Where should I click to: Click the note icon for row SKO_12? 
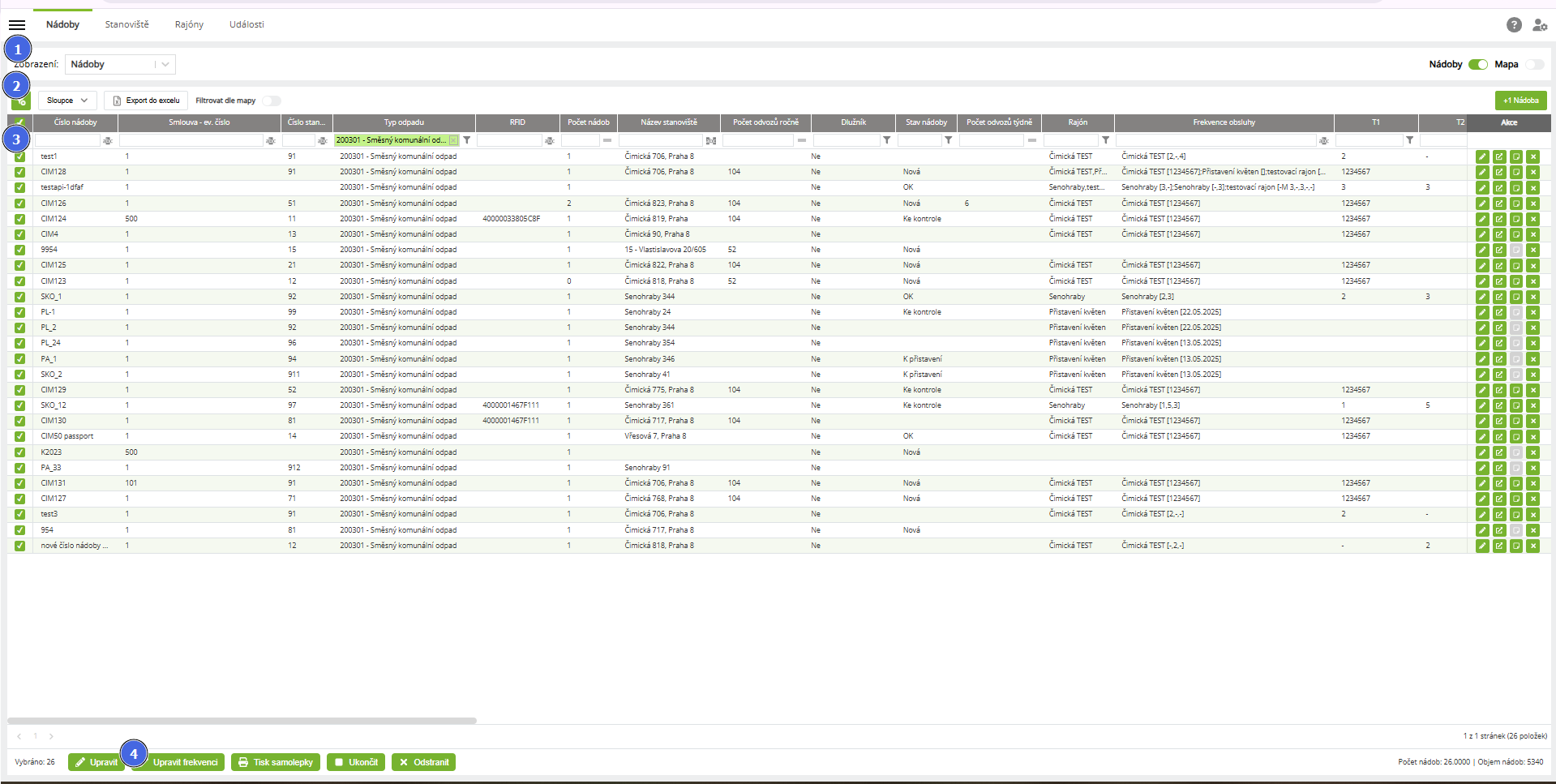1516,405
